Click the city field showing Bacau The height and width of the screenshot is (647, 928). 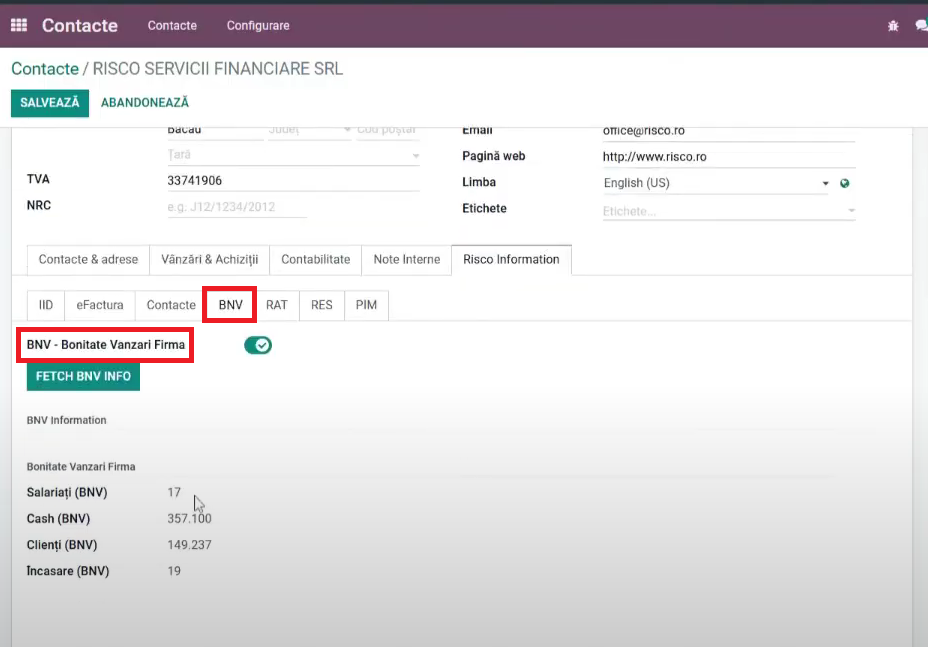coord(215,131)
